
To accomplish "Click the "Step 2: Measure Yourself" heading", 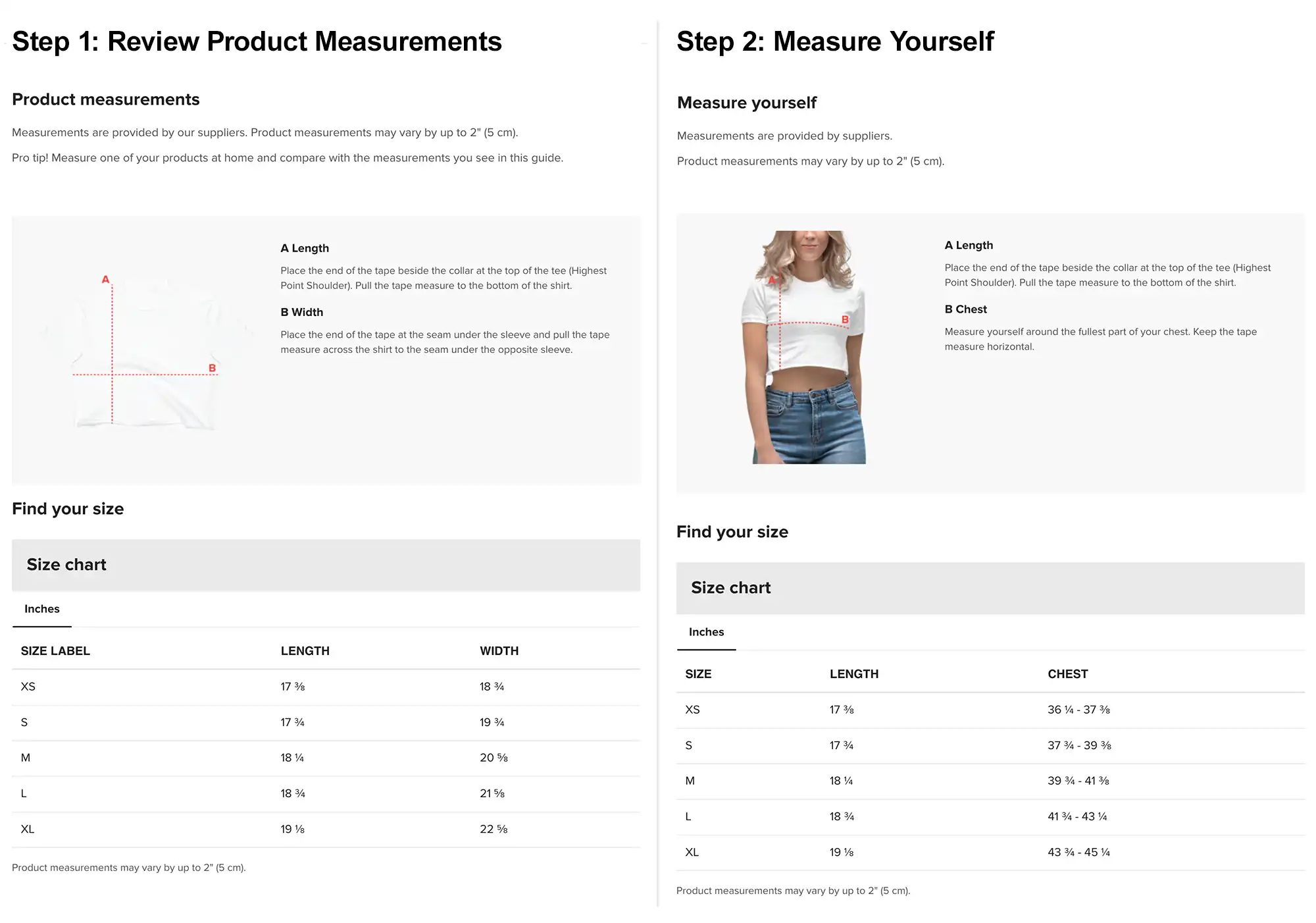I will tap(835, 41).
